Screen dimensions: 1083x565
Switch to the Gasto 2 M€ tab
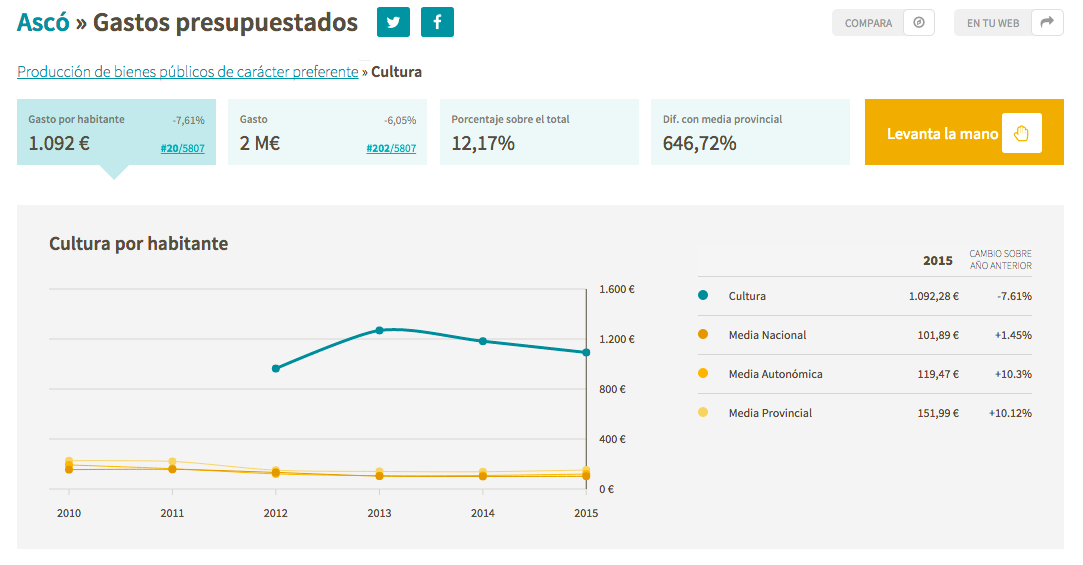point(327,132)
